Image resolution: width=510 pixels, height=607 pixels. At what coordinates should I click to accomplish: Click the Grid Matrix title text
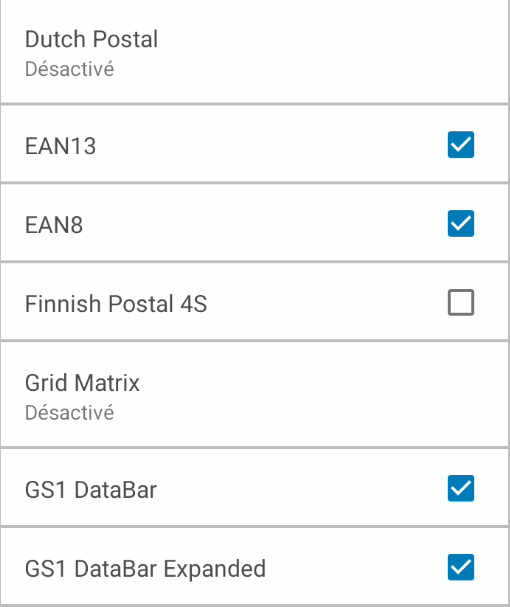[82, 383]
